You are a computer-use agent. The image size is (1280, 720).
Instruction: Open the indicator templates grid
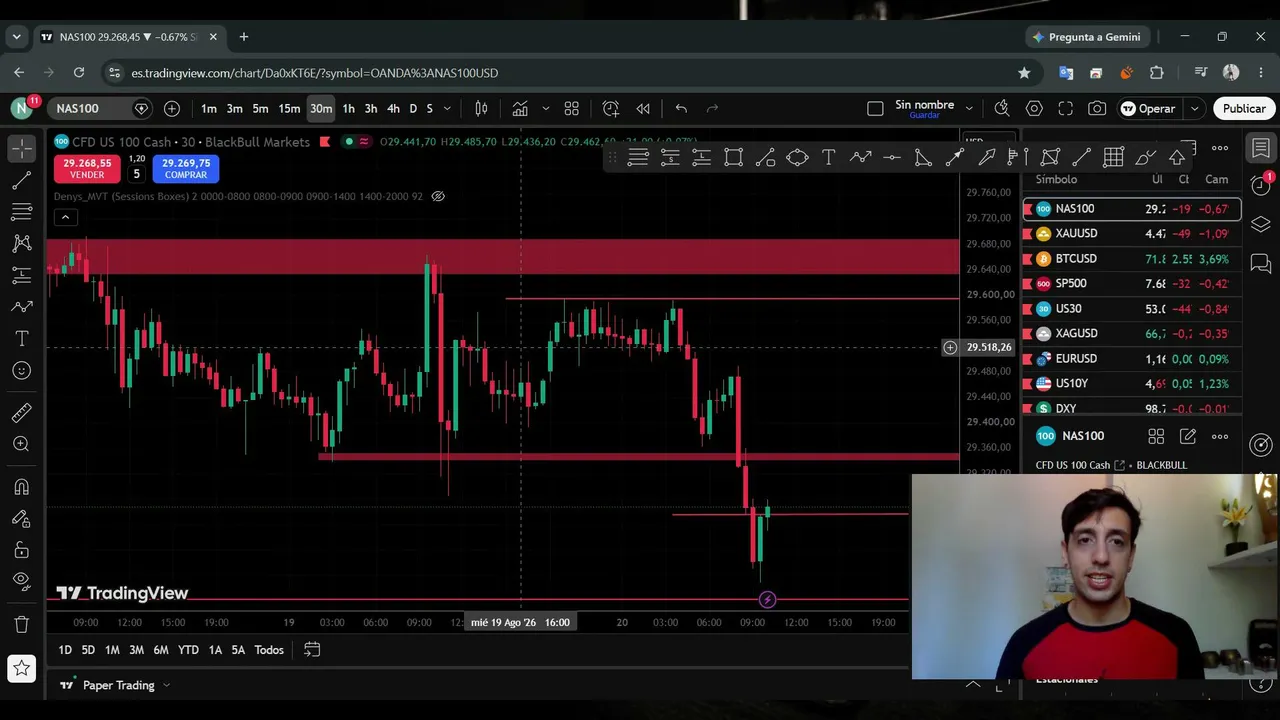coord(572,108)
